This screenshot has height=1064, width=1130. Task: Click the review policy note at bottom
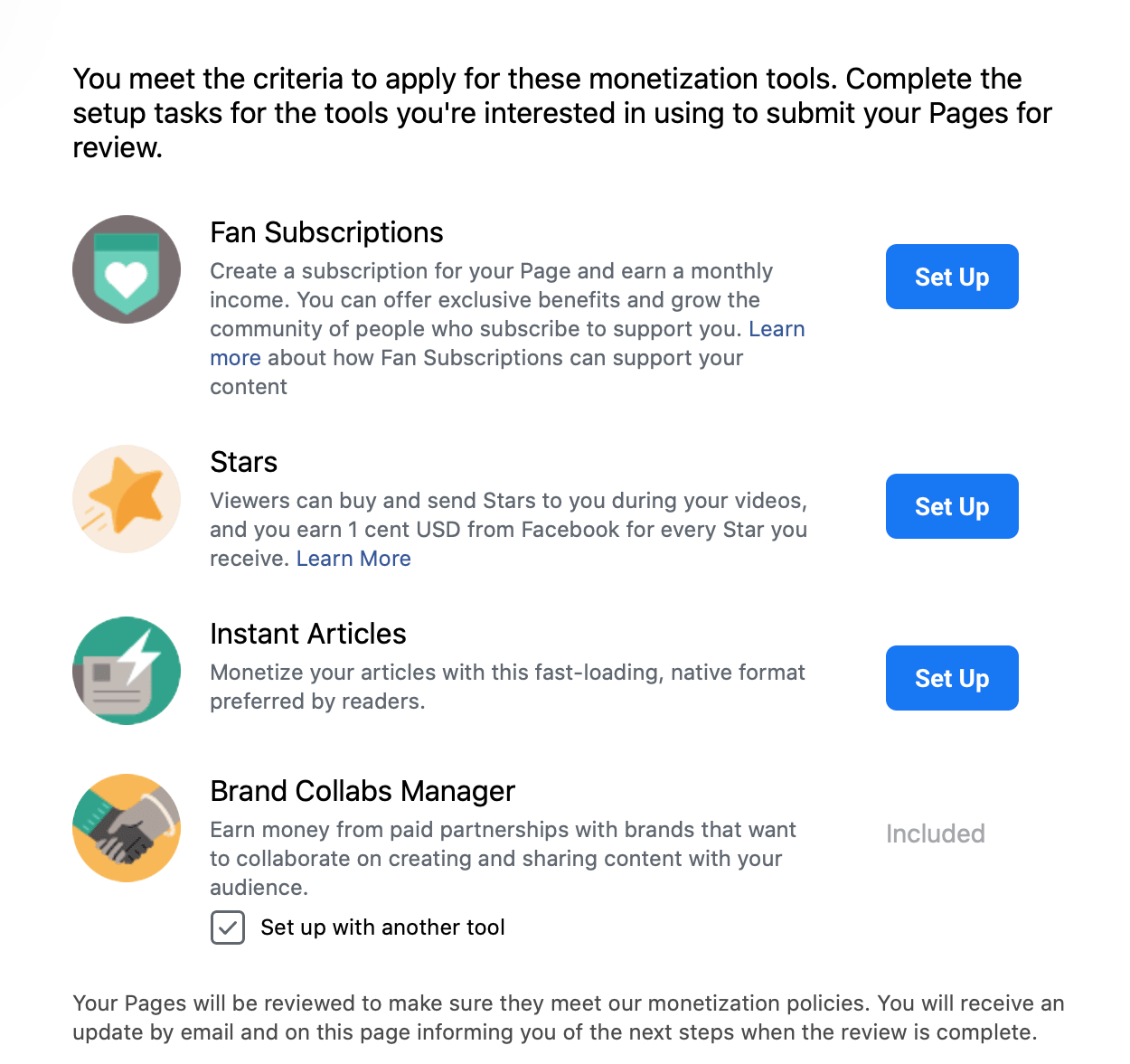tap(569, 1018)
